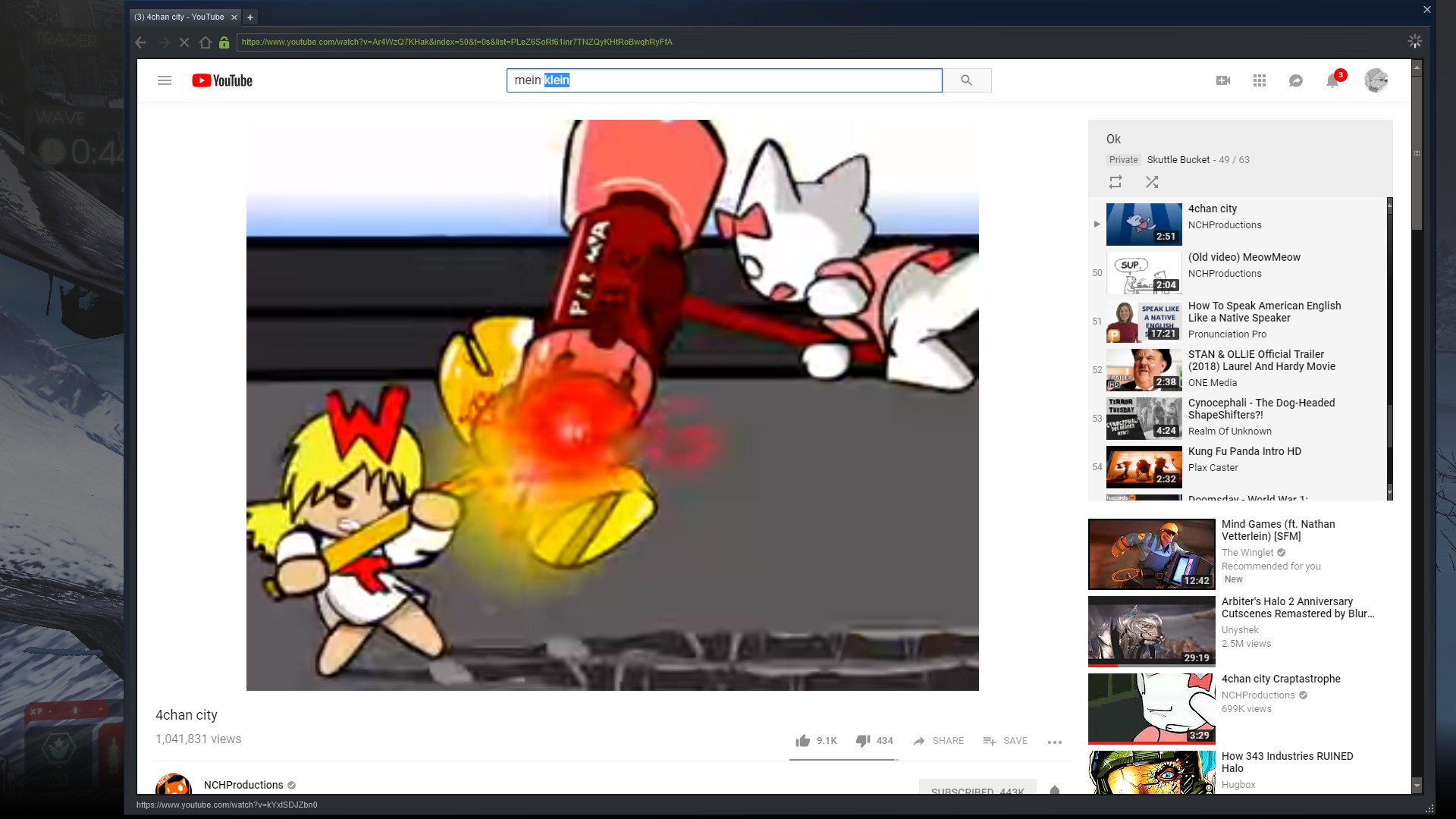Open the create video camera icon

pos(1222,80)
